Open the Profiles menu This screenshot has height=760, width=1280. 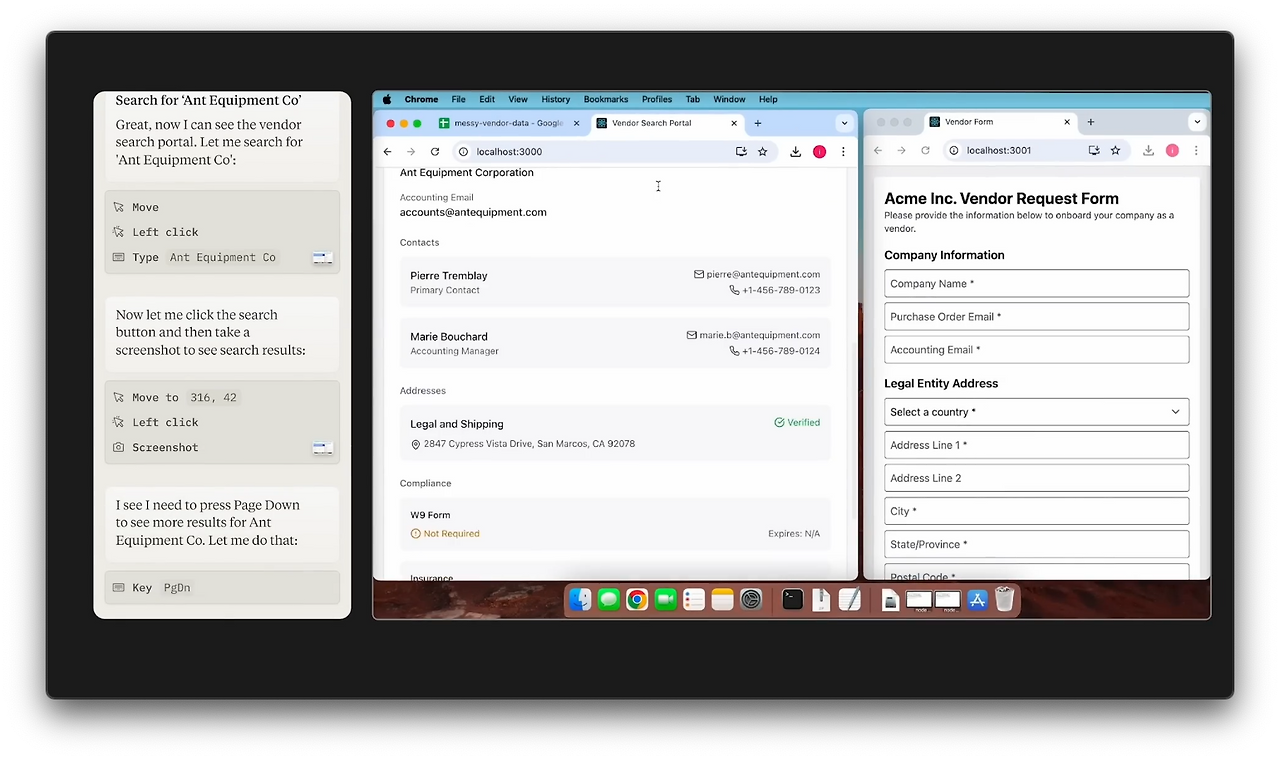click(x=657, y=100)
